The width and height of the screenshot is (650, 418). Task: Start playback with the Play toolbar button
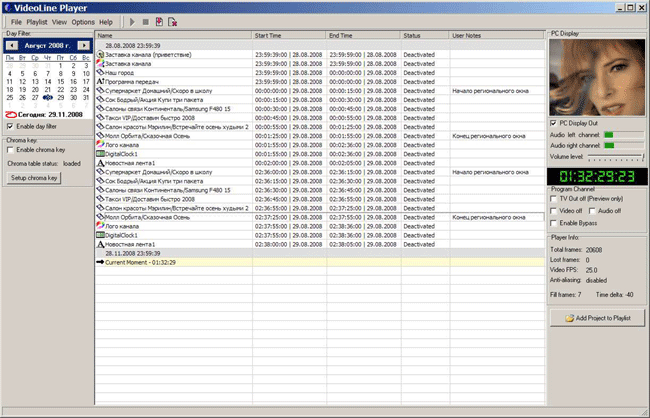point(132,22)
